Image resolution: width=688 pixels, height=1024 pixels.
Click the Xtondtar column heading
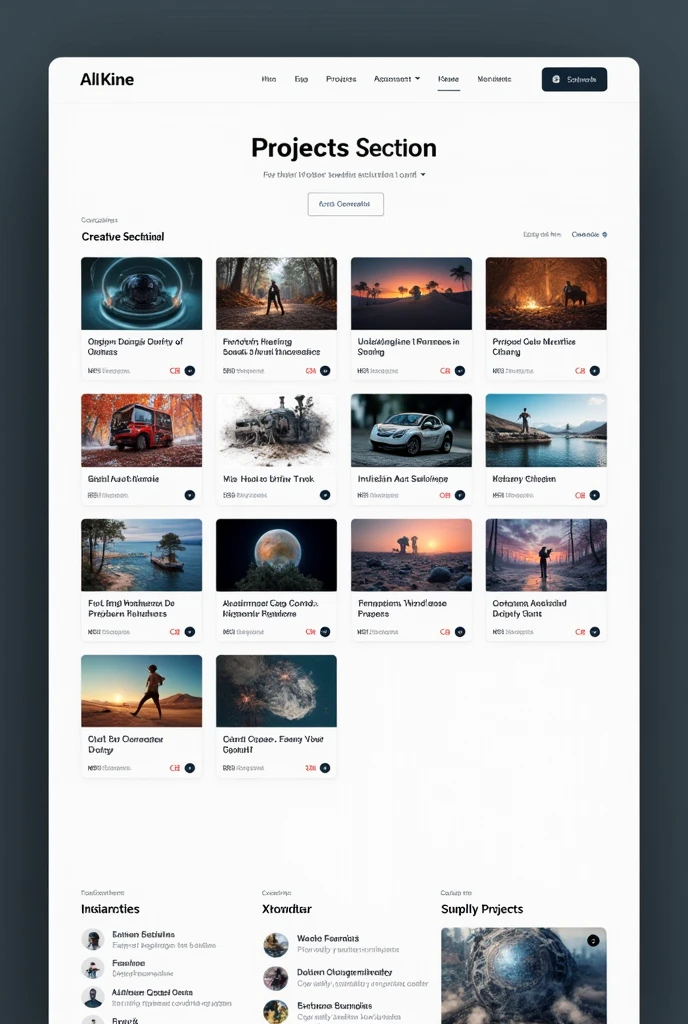tap(287, 909)
